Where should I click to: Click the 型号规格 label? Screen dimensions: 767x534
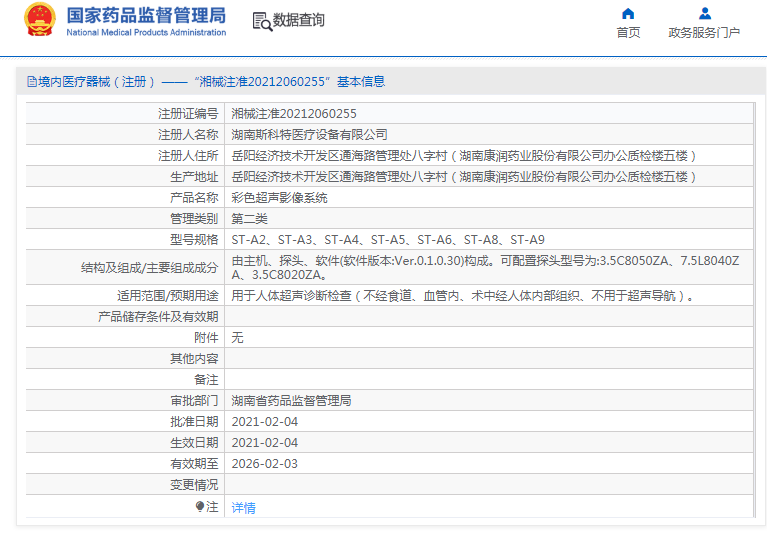pos(194,240)
